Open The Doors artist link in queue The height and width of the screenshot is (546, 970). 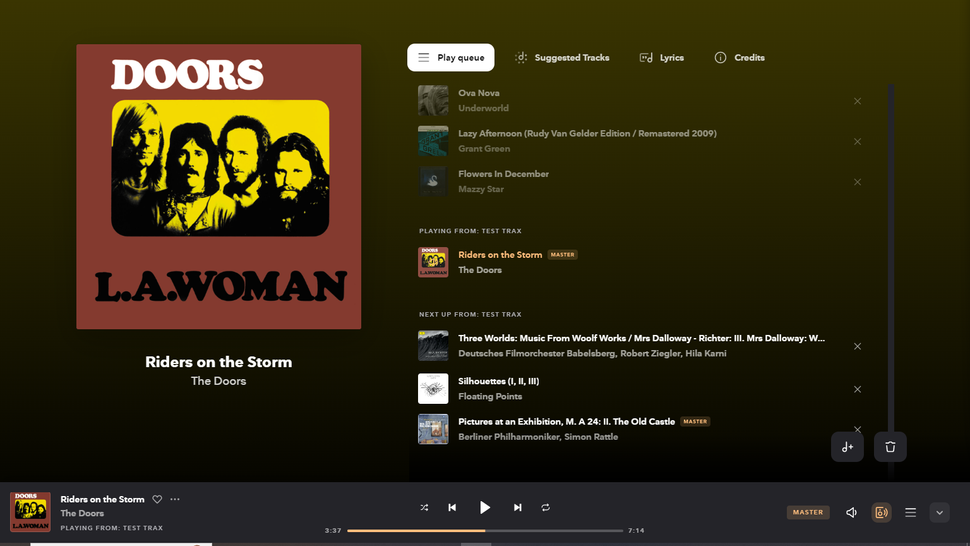click(479, 270)
